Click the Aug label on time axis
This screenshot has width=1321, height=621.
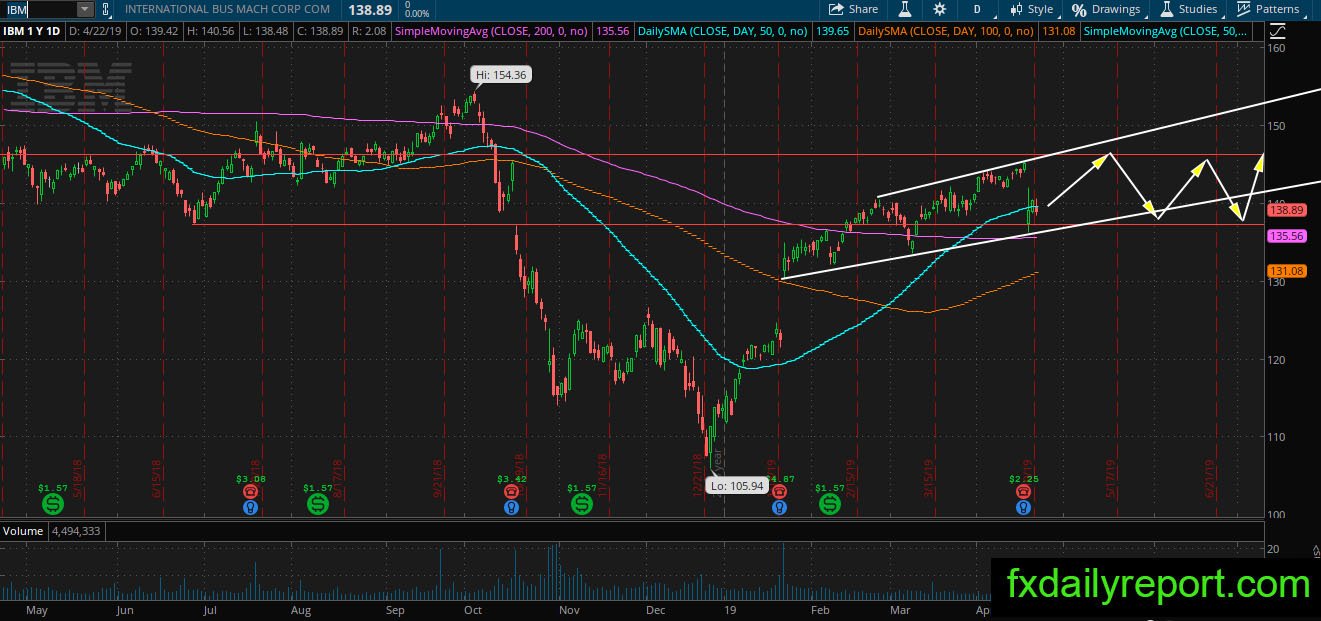(x=301, y=609)
